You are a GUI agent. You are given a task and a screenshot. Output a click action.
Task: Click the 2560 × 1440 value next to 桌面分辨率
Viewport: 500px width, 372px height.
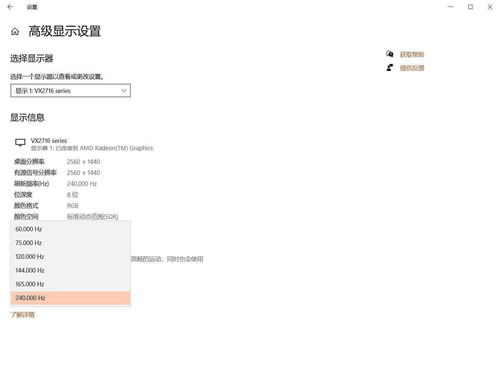point(83,162)
